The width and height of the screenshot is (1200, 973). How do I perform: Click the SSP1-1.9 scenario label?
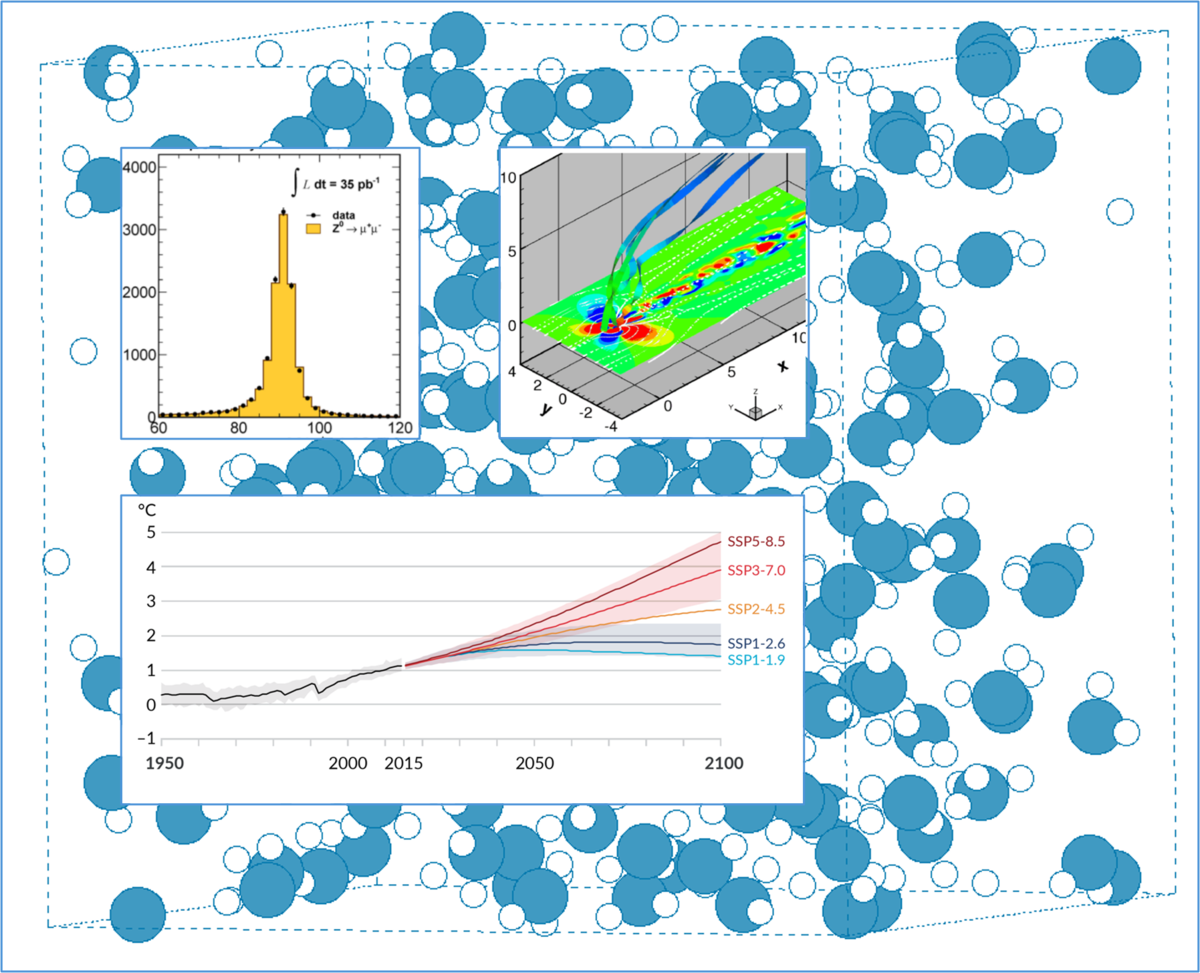tap(755, 660)
